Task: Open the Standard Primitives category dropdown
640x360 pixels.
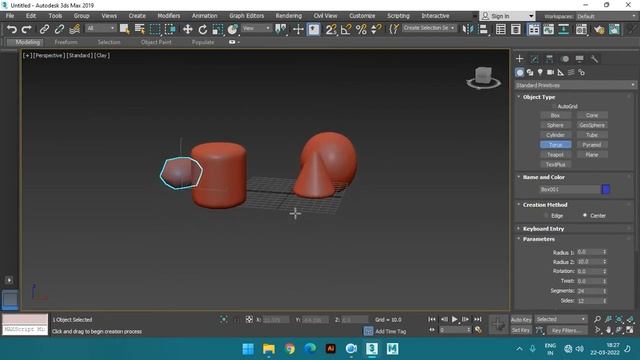Action: pyautogui.click(x=576, y=85)
